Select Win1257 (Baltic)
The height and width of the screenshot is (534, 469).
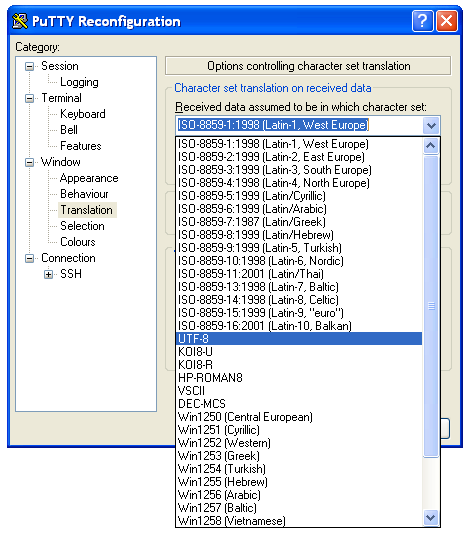pyautogui.click(x=299, y=507)
